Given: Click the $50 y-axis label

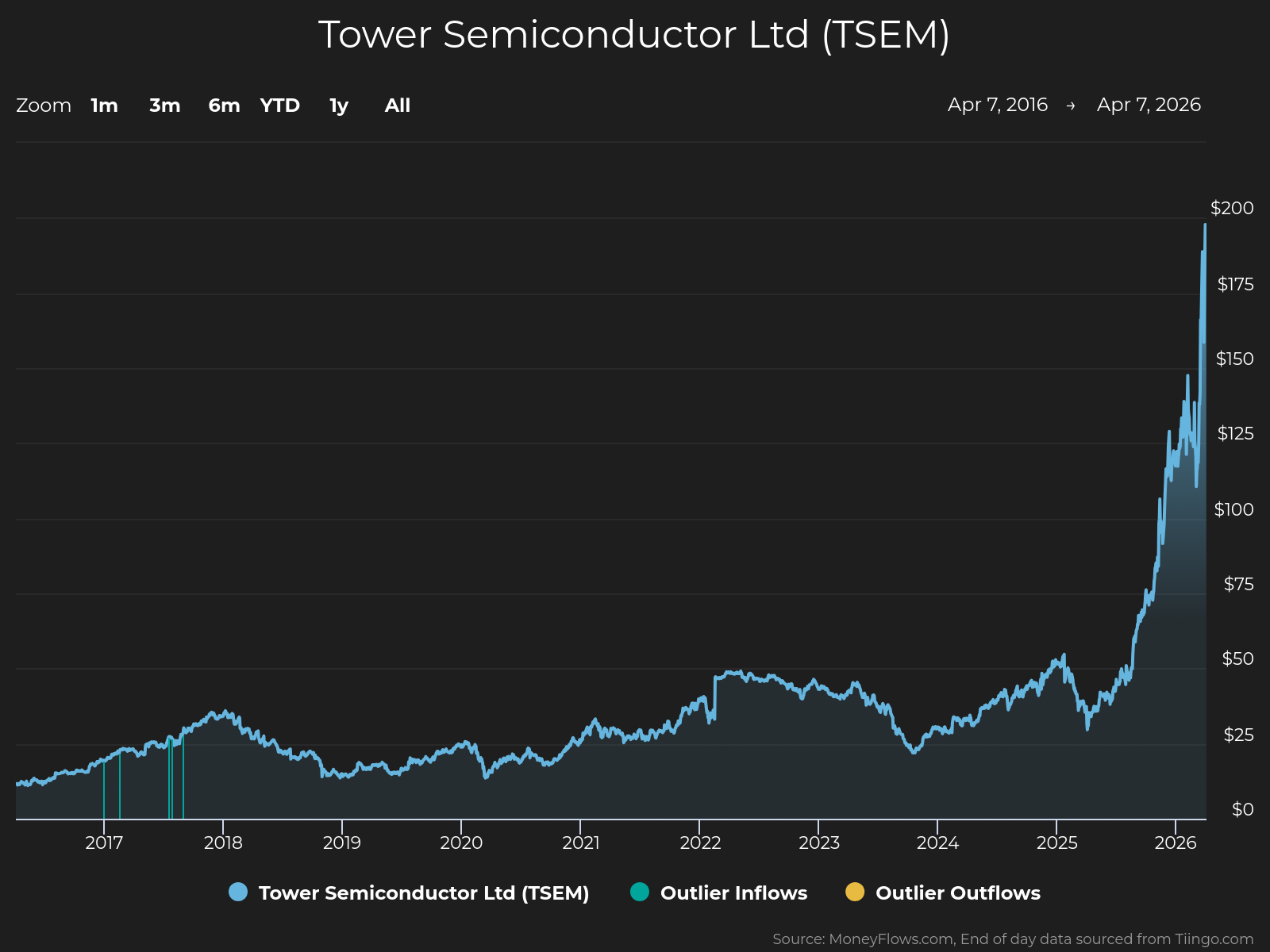Looking at the screenshot, I should pyautogui.click(x=1237, y=658).
